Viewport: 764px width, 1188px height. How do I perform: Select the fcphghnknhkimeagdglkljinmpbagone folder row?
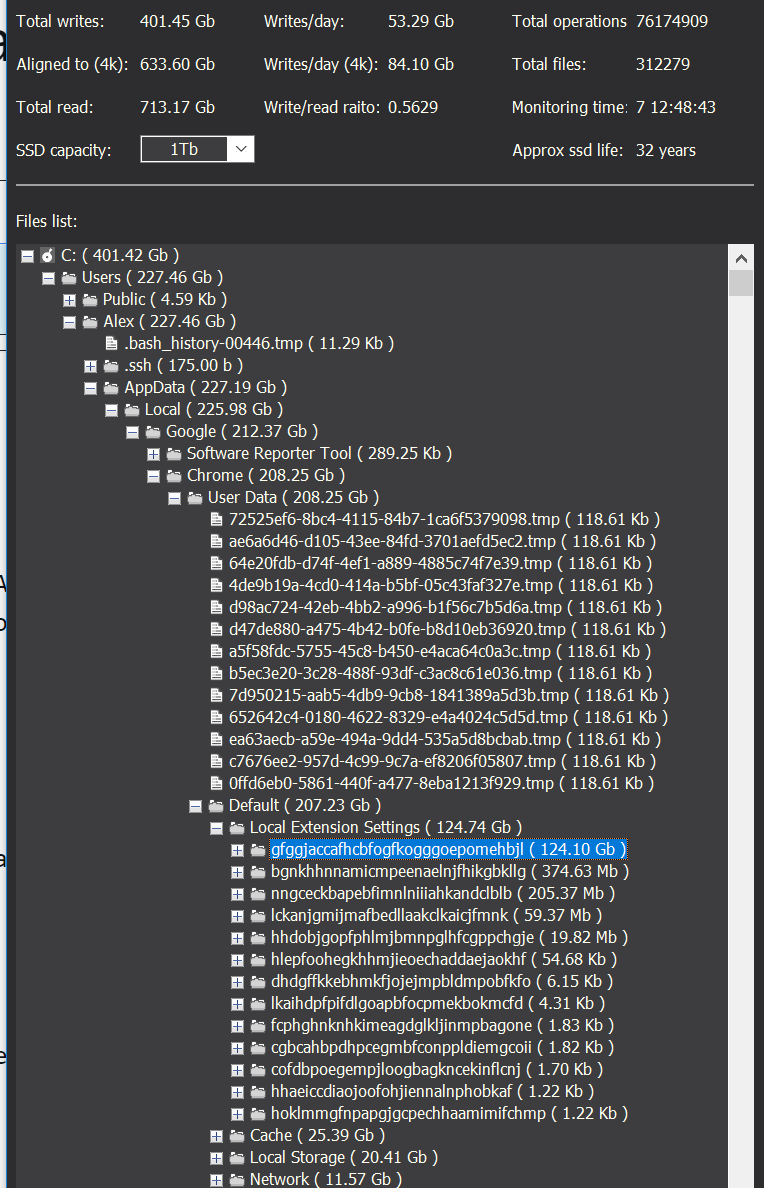[443, 1026]
